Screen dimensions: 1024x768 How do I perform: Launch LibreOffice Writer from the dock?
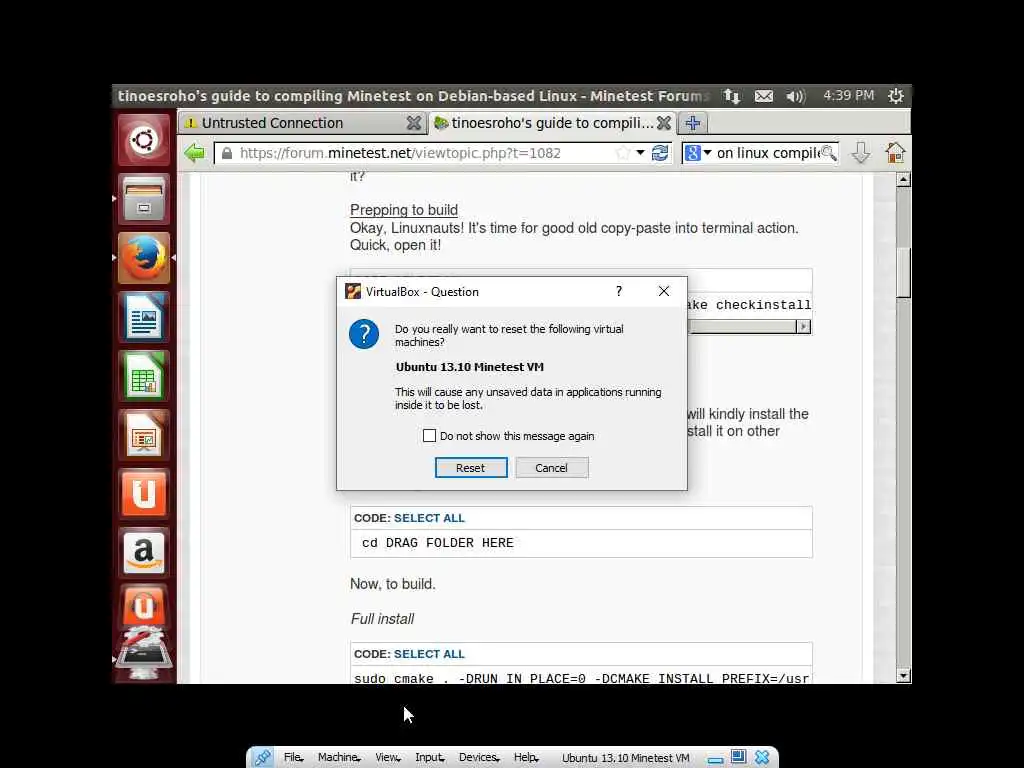point(144,317)
